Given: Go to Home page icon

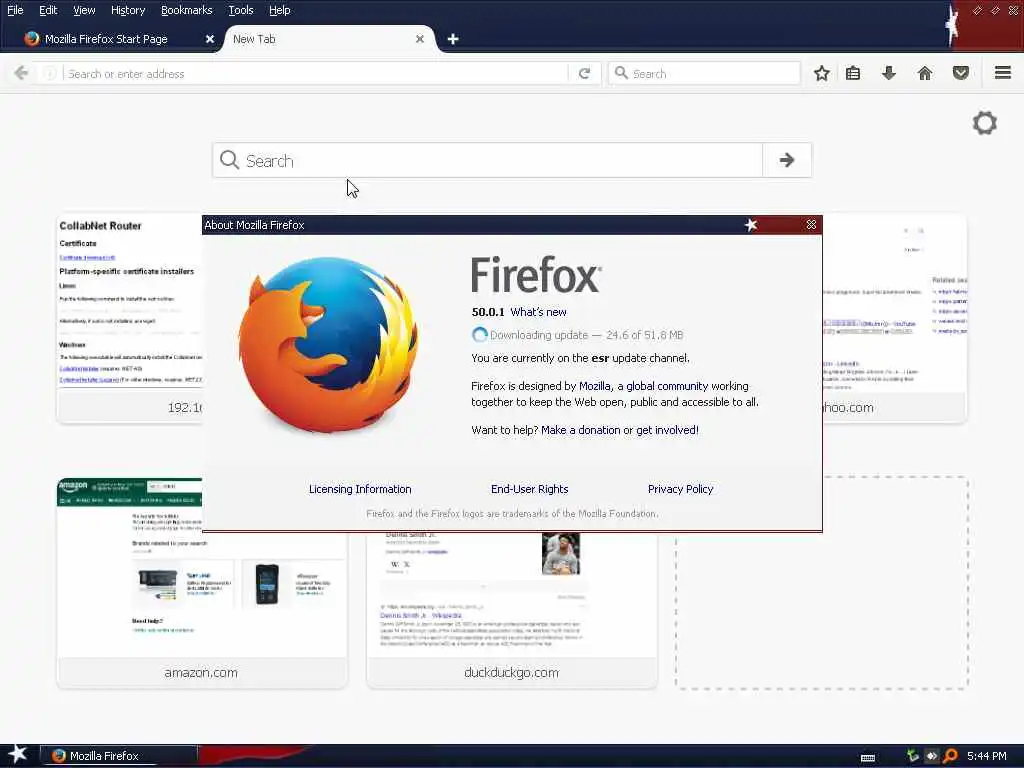Looking at the screenshot, I should [925, 73].
